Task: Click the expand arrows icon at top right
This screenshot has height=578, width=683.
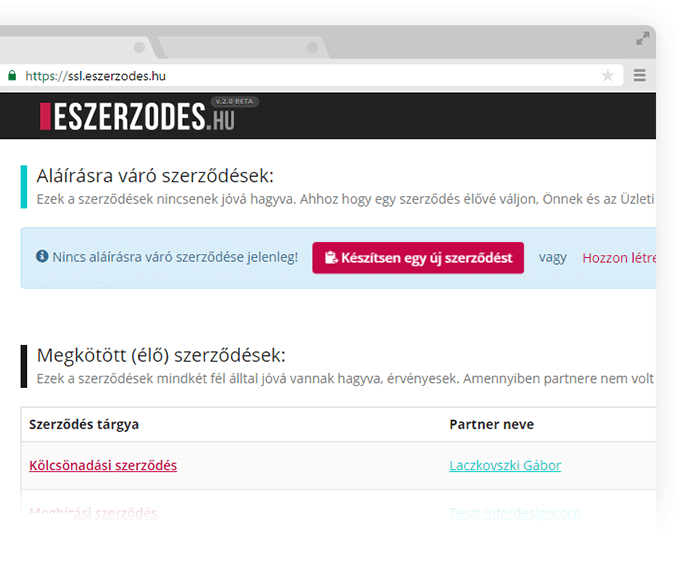Action: (643, 39)
